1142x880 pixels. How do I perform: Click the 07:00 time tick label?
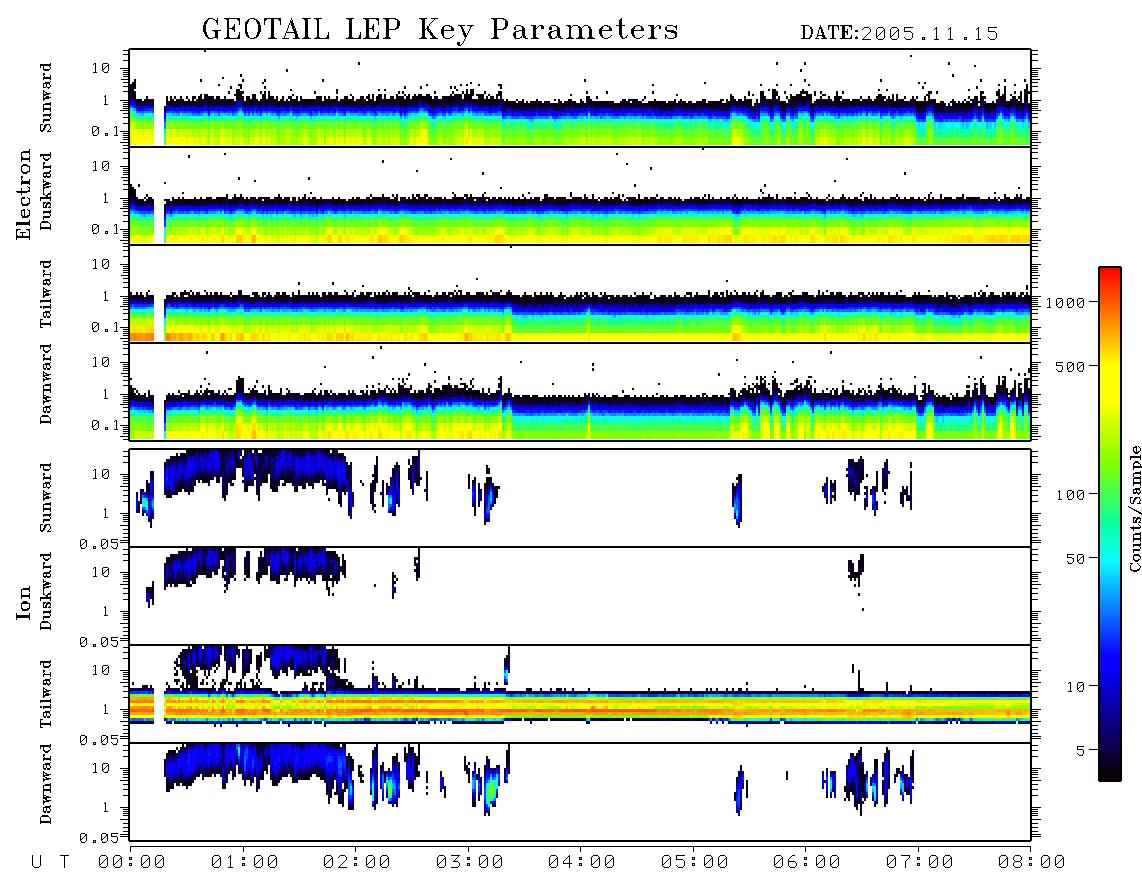920,863
